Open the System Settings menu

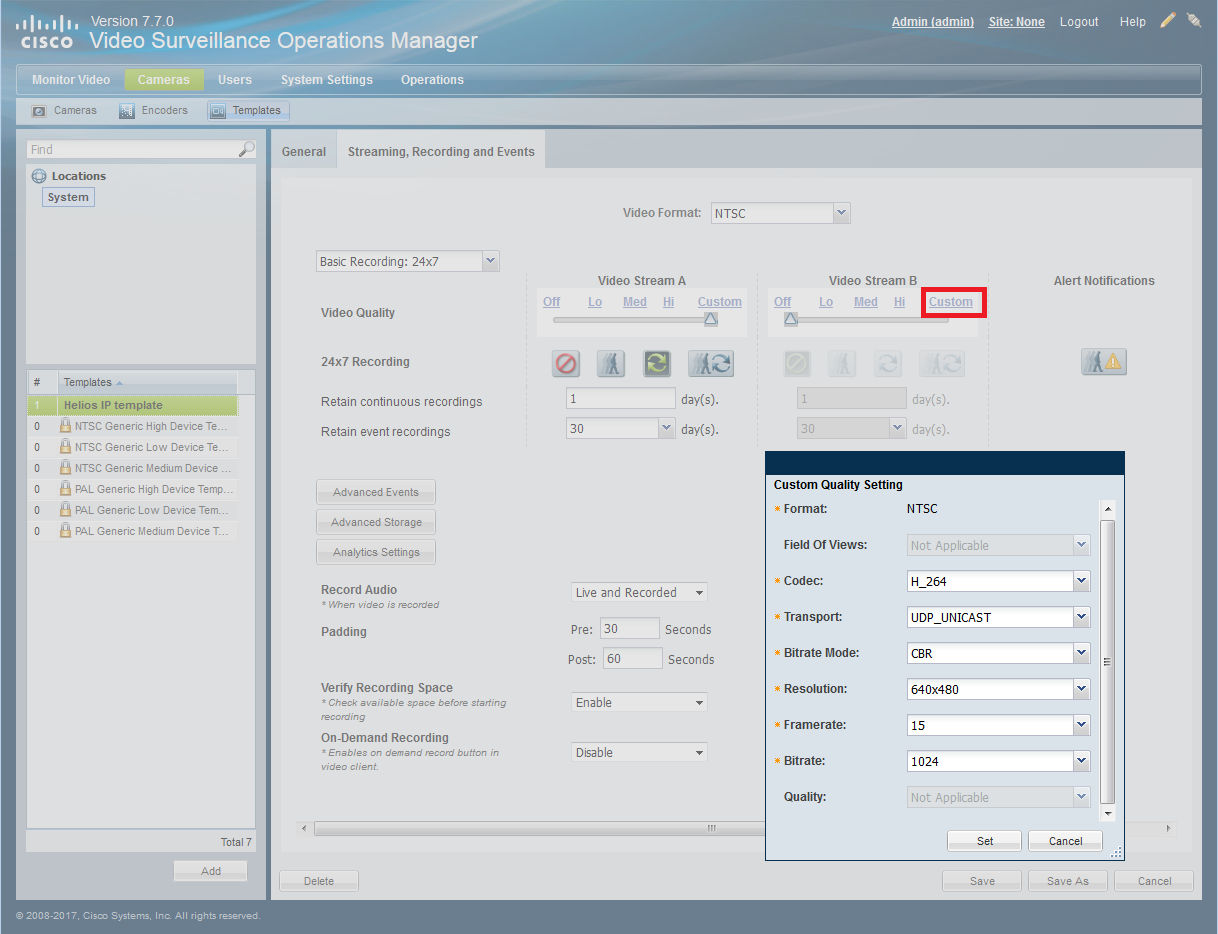click(x=326, y=80)
